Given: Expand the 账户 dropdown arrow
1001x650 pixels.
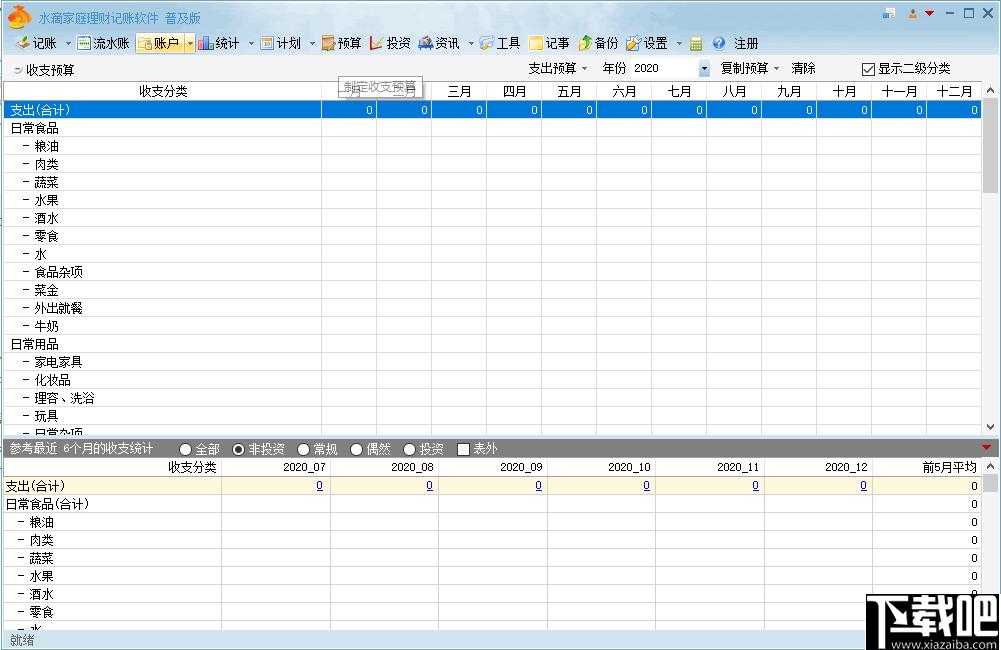Looking at the screenshot, I should click(x=190, y=43).
